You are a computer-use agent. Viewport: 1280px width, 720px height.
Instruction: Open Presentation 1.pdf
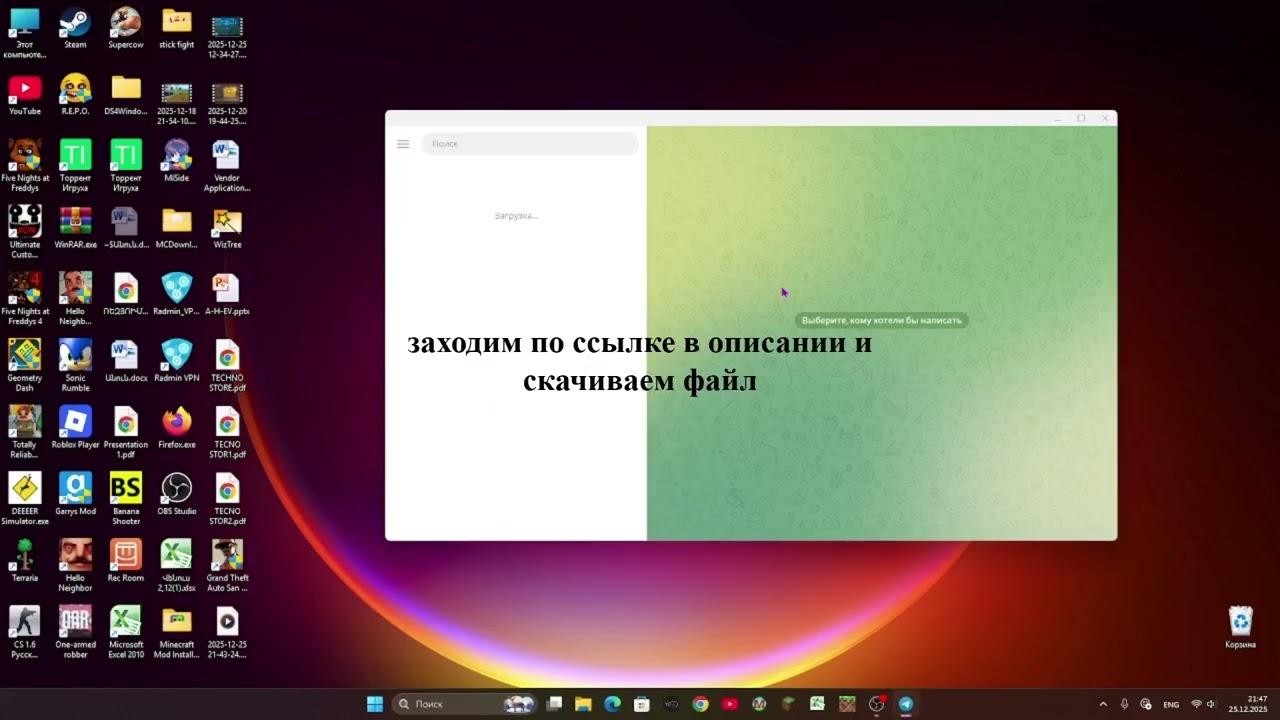(x=126, y=432)
